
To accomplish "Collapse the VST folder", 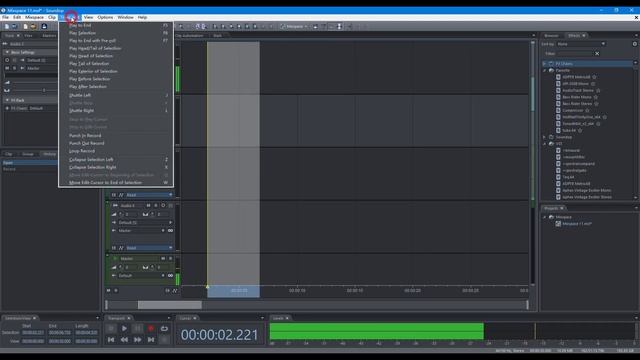I will coord(544,144).
